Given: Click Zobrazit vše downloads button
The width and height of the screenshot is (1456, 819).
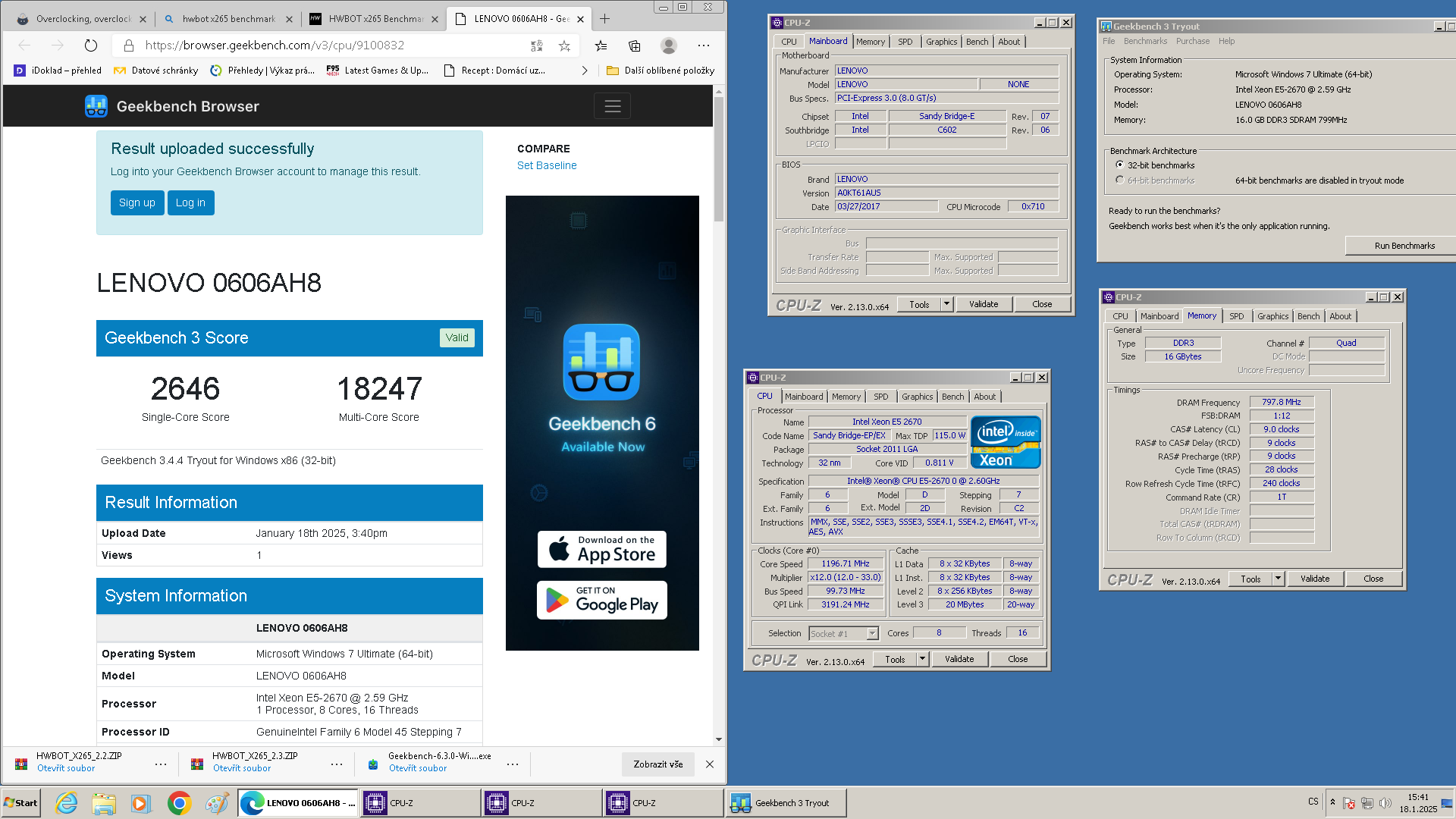Looking at the screenshot, I should pos(658,764).
